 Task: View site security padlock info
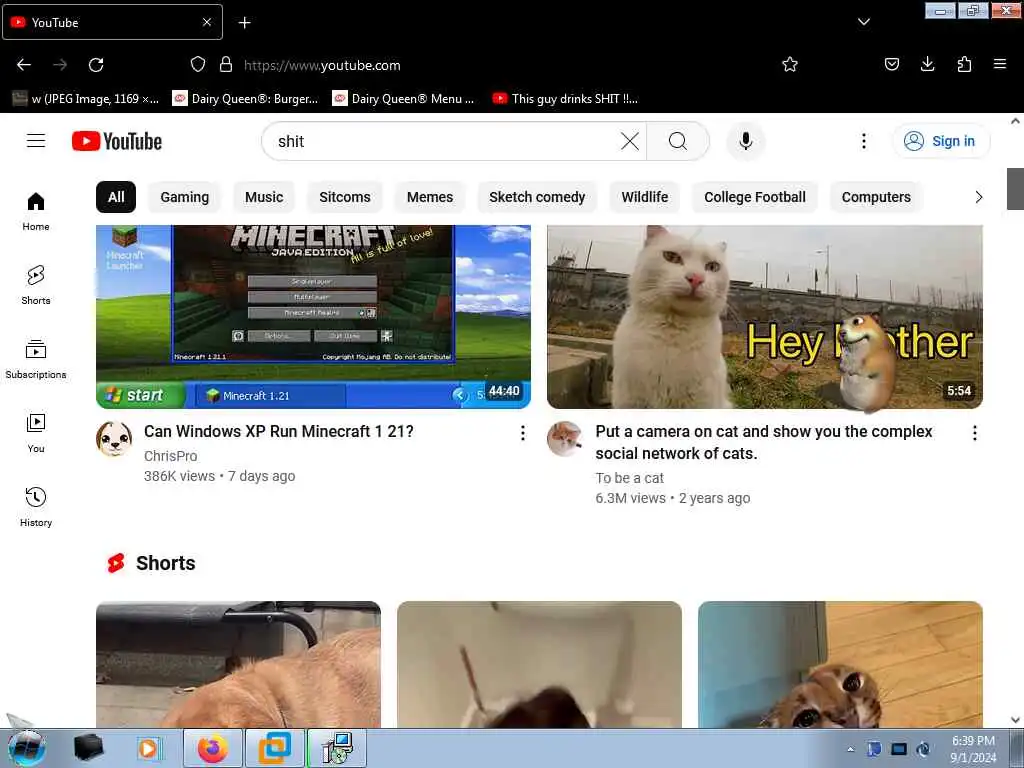click(226, 64)
